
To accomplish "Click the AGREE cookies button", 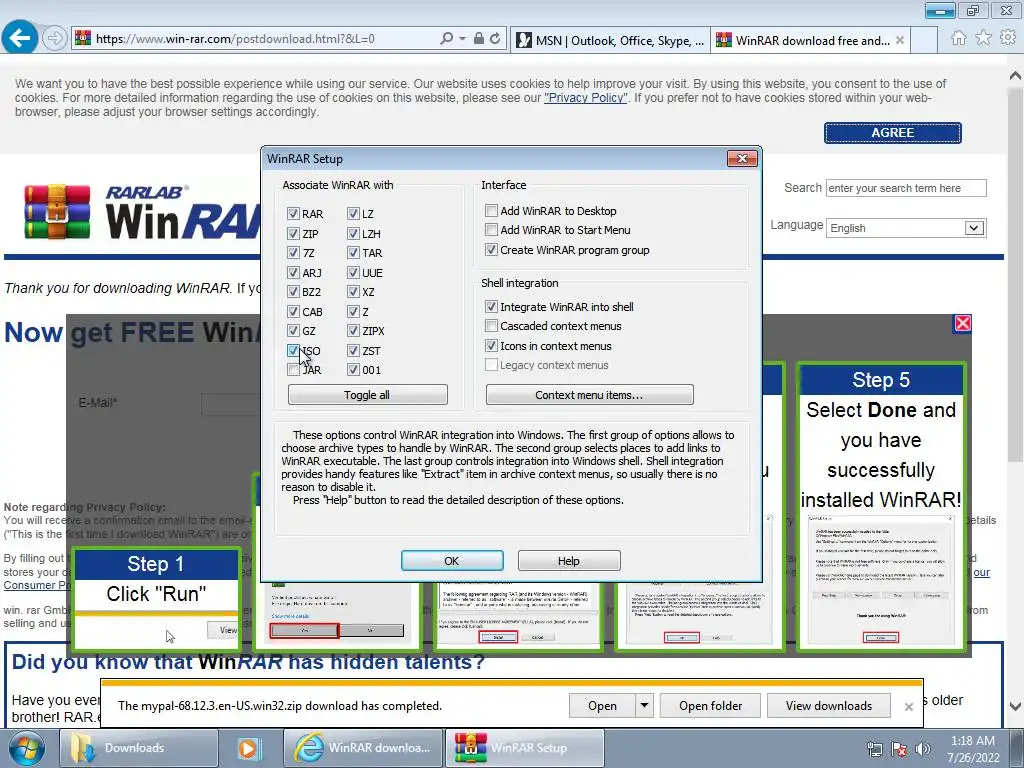I will (892, 133).
